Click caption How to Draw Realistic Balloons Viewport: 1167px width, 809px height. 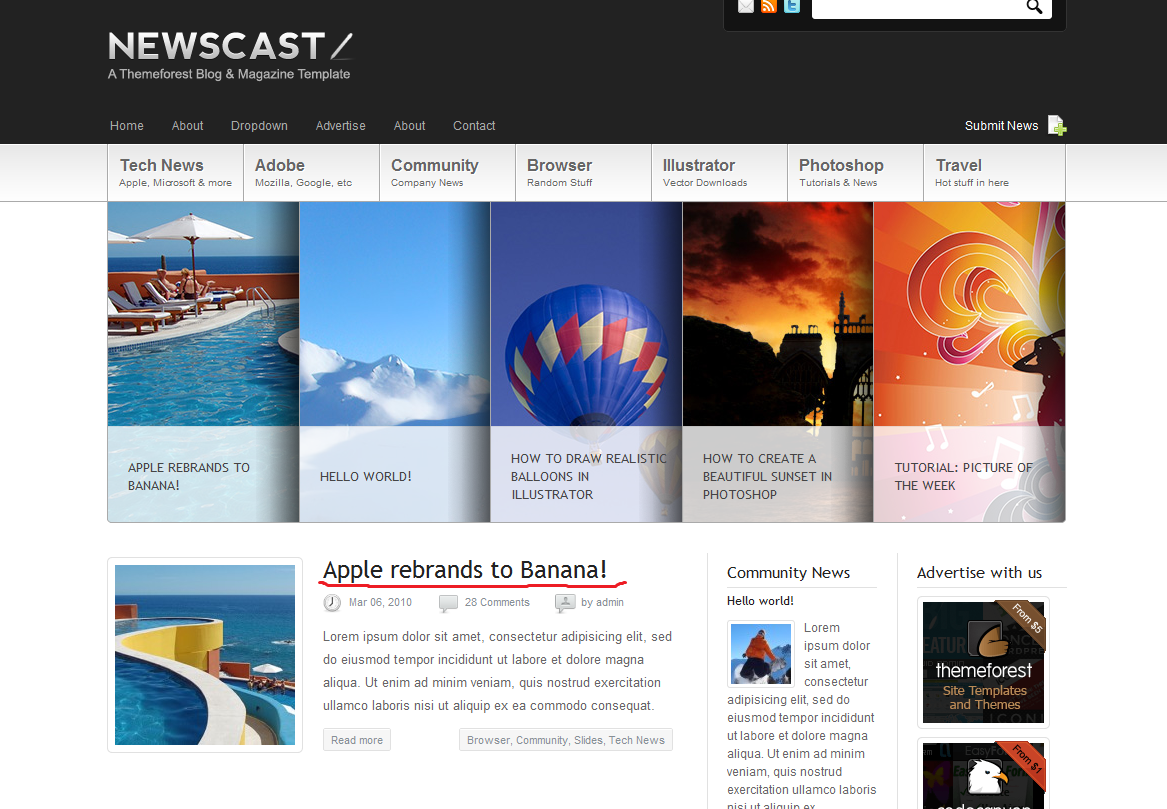[x=589, y=476]
